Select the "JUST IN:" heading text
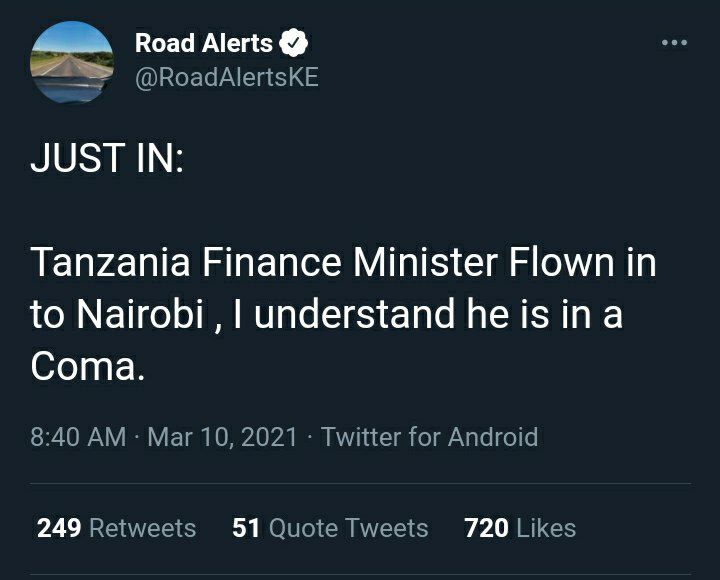The height and width of the screenshot is (580, 720). click(107, 157)
